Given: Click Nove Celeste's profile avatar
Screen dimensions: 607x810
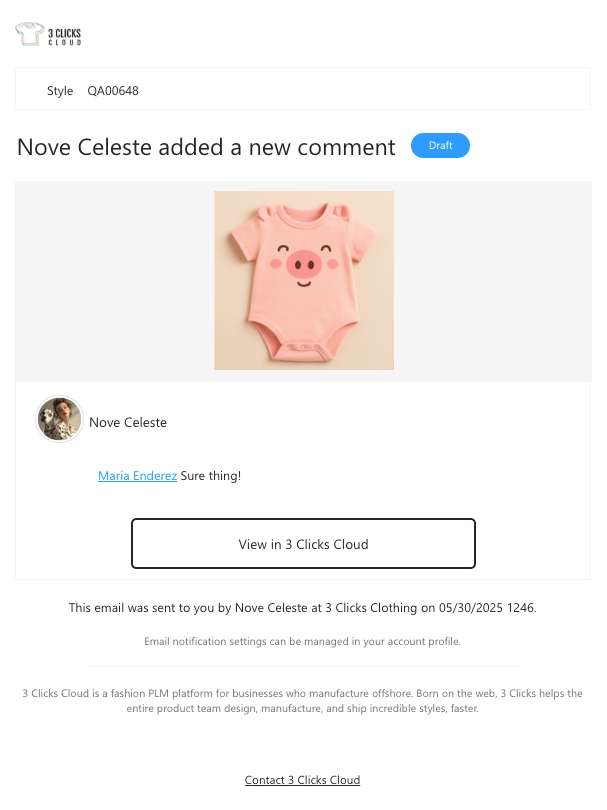Looking at the screenshot, I should point(59,419).
